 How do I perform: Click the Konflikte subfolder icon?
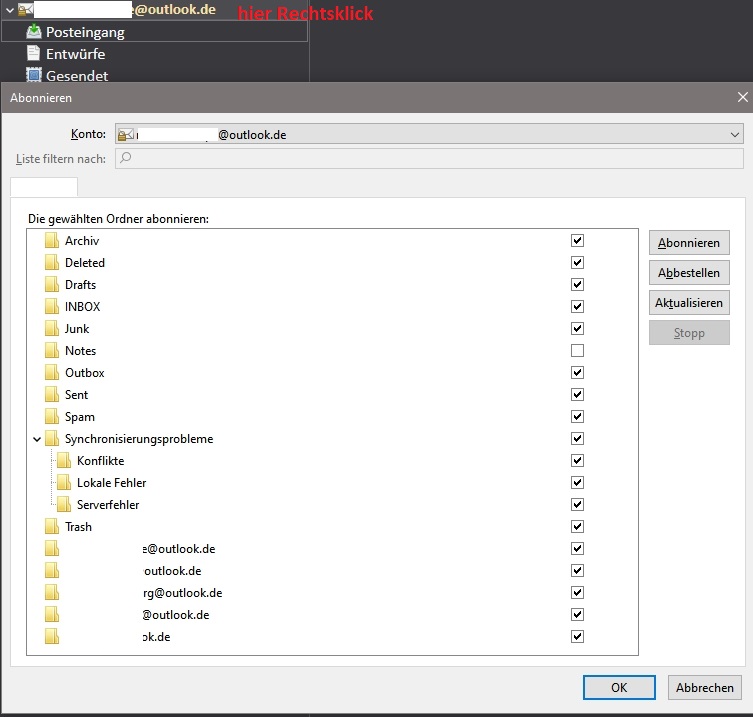click(64, 461)
